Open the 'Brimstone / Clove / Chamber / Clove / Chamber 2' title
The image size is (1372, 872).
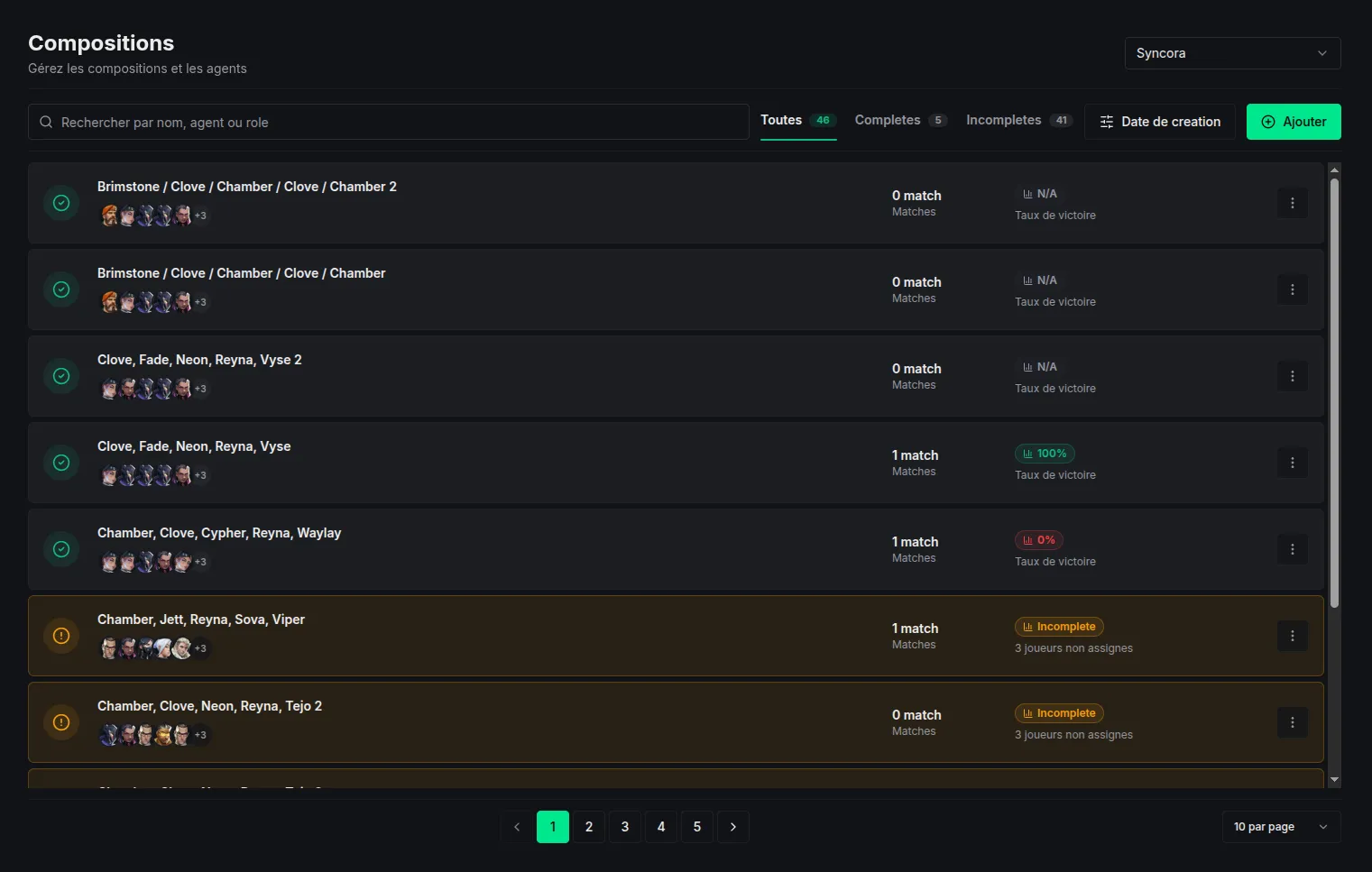click(247, 187)
